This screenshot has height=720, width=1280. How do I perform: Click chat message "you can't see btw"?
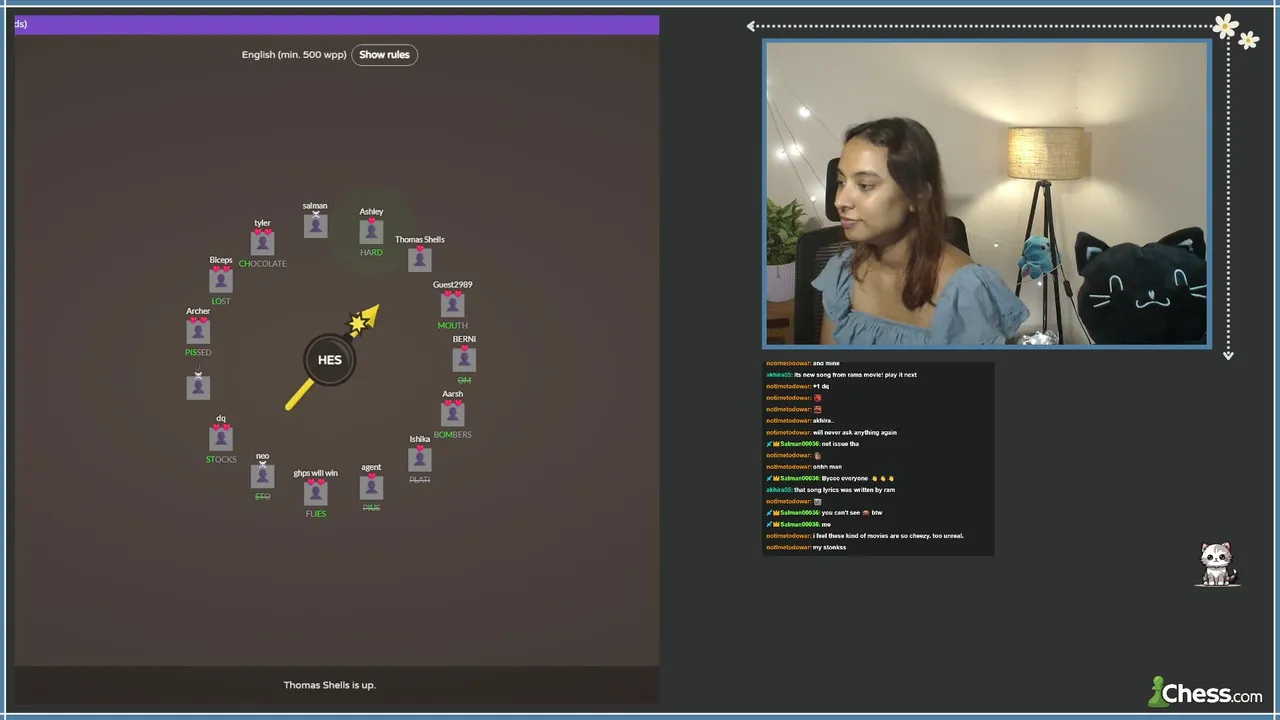coord(852,513)
